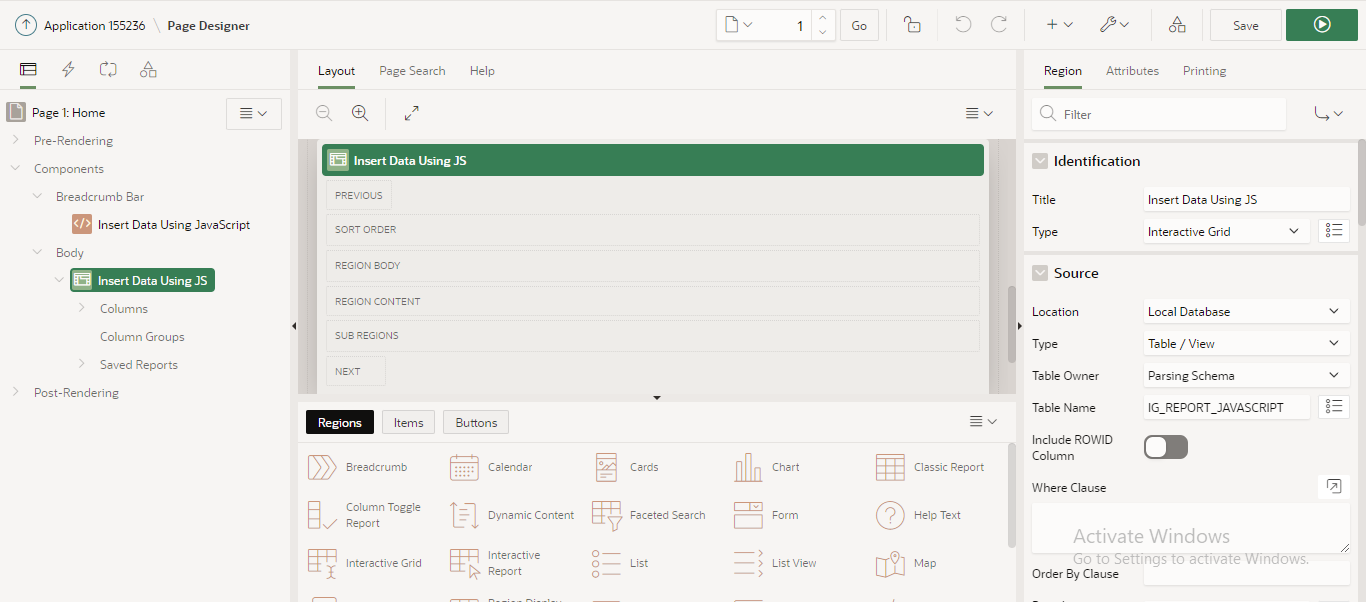
Task: Pick the List View region
Action: click(775, 563)
